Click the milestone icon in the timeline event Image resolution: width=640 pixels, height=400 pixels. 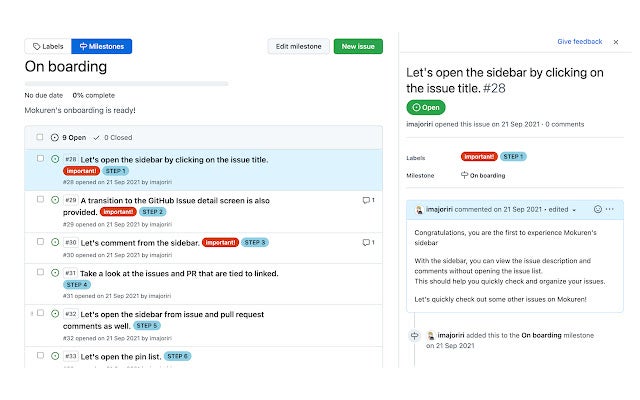coord(415,336)
